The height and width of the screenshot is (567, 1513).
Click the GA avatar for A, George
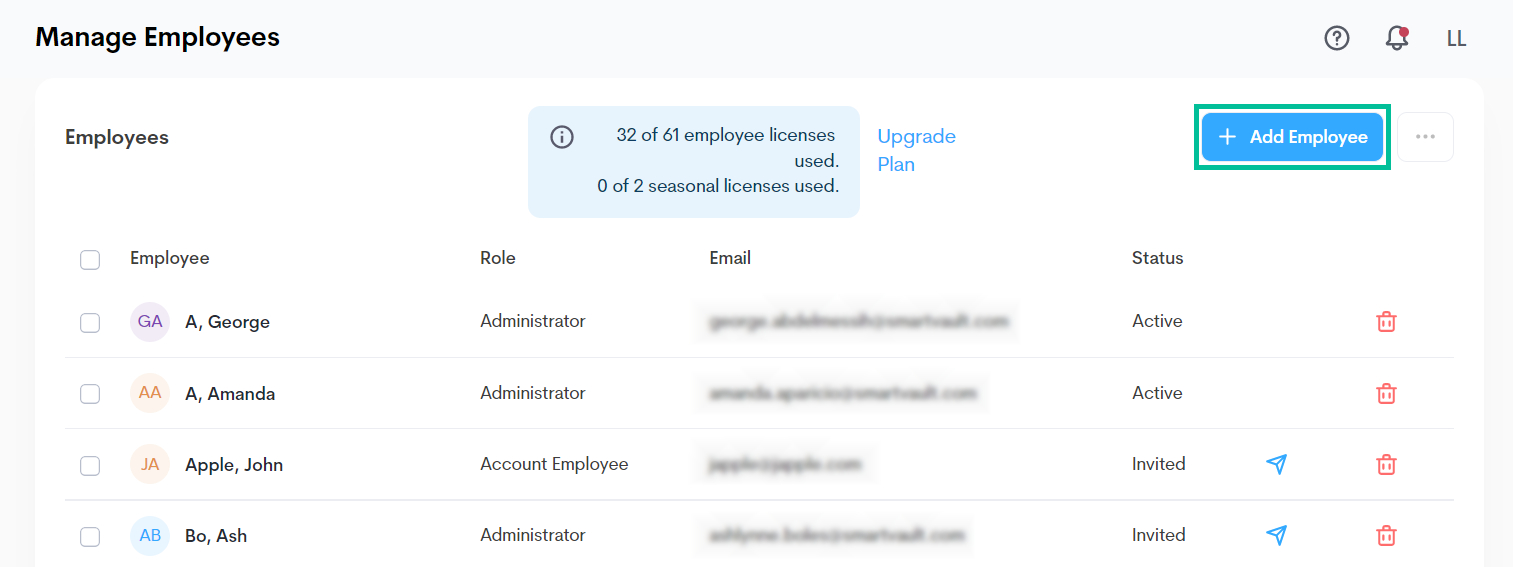click(x=150, y=322)
